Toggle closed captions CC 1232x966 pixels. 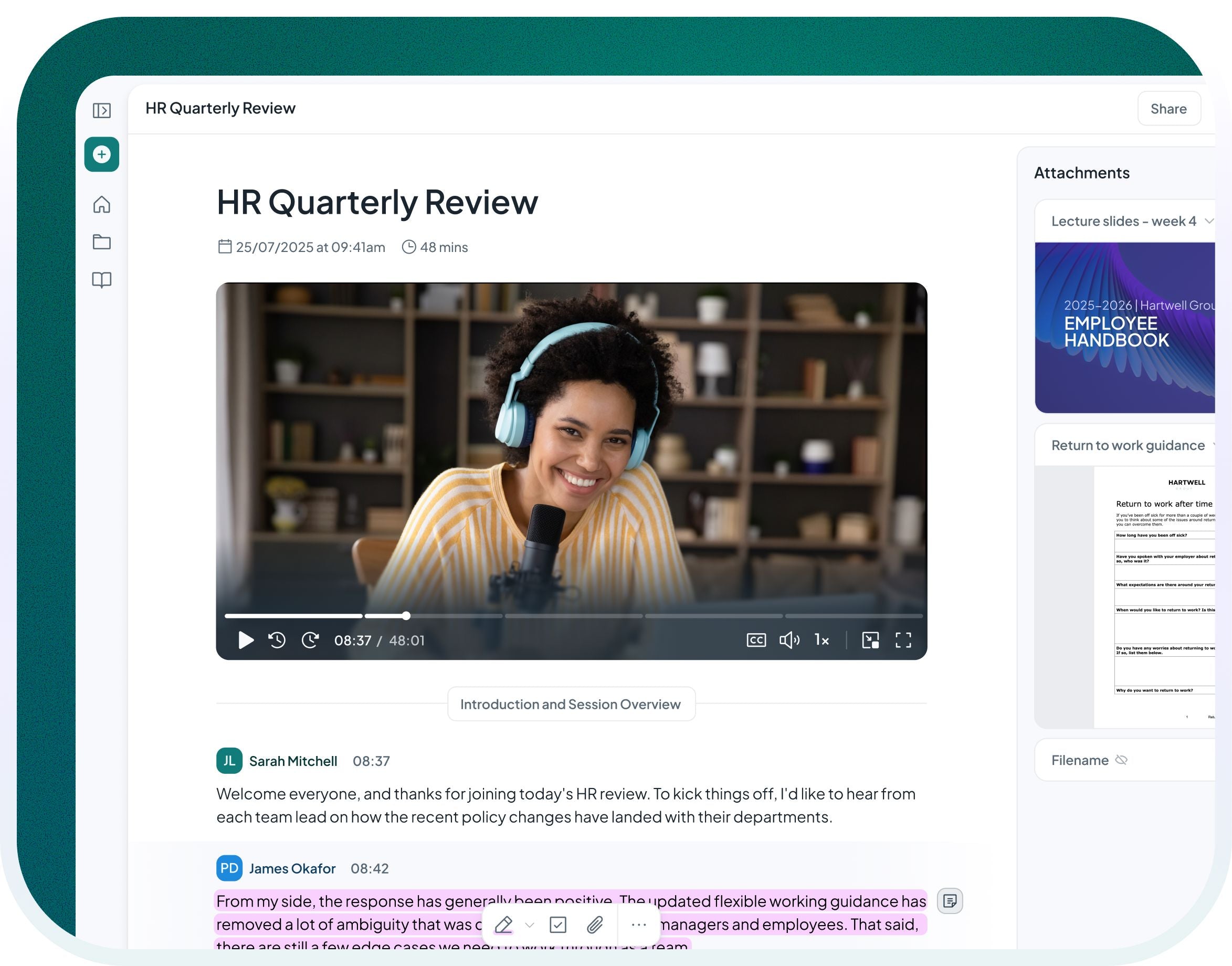756,640
